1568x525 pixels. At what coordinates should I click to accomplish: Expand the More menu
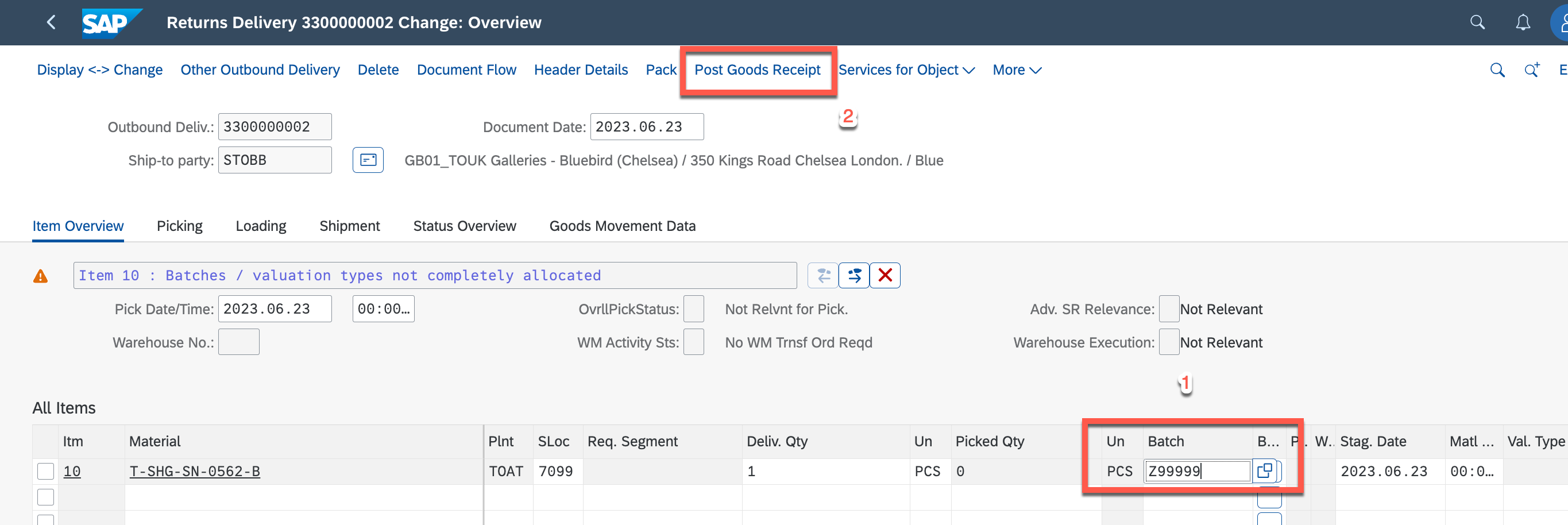(1016, 70)
